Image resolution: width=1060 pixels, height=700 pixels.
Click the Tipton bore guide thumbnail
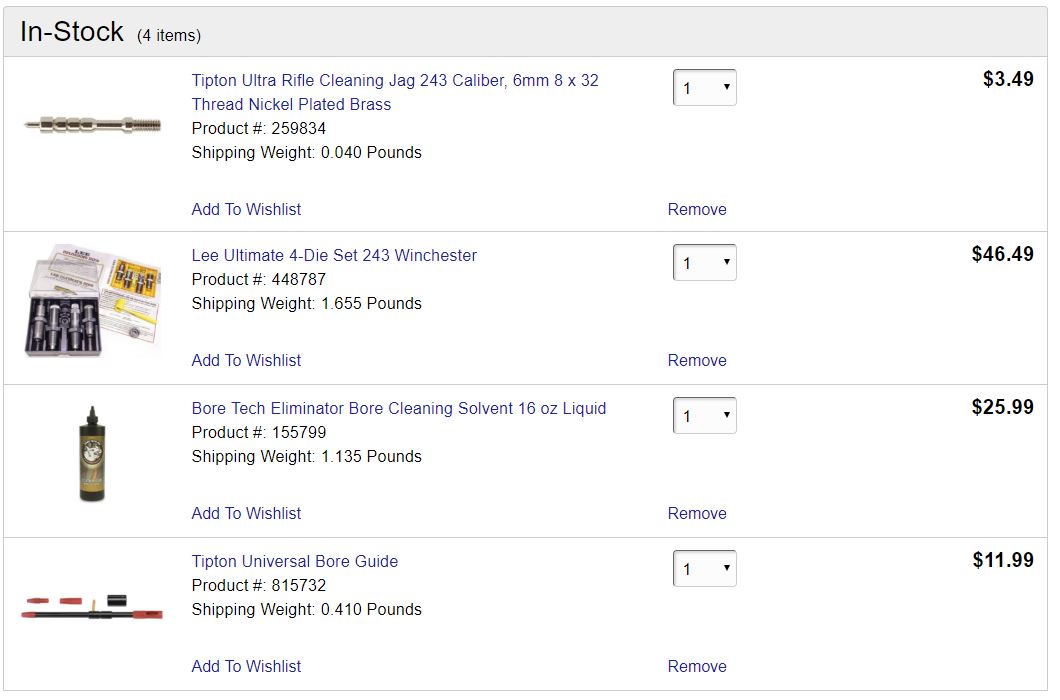click(92, 607)
